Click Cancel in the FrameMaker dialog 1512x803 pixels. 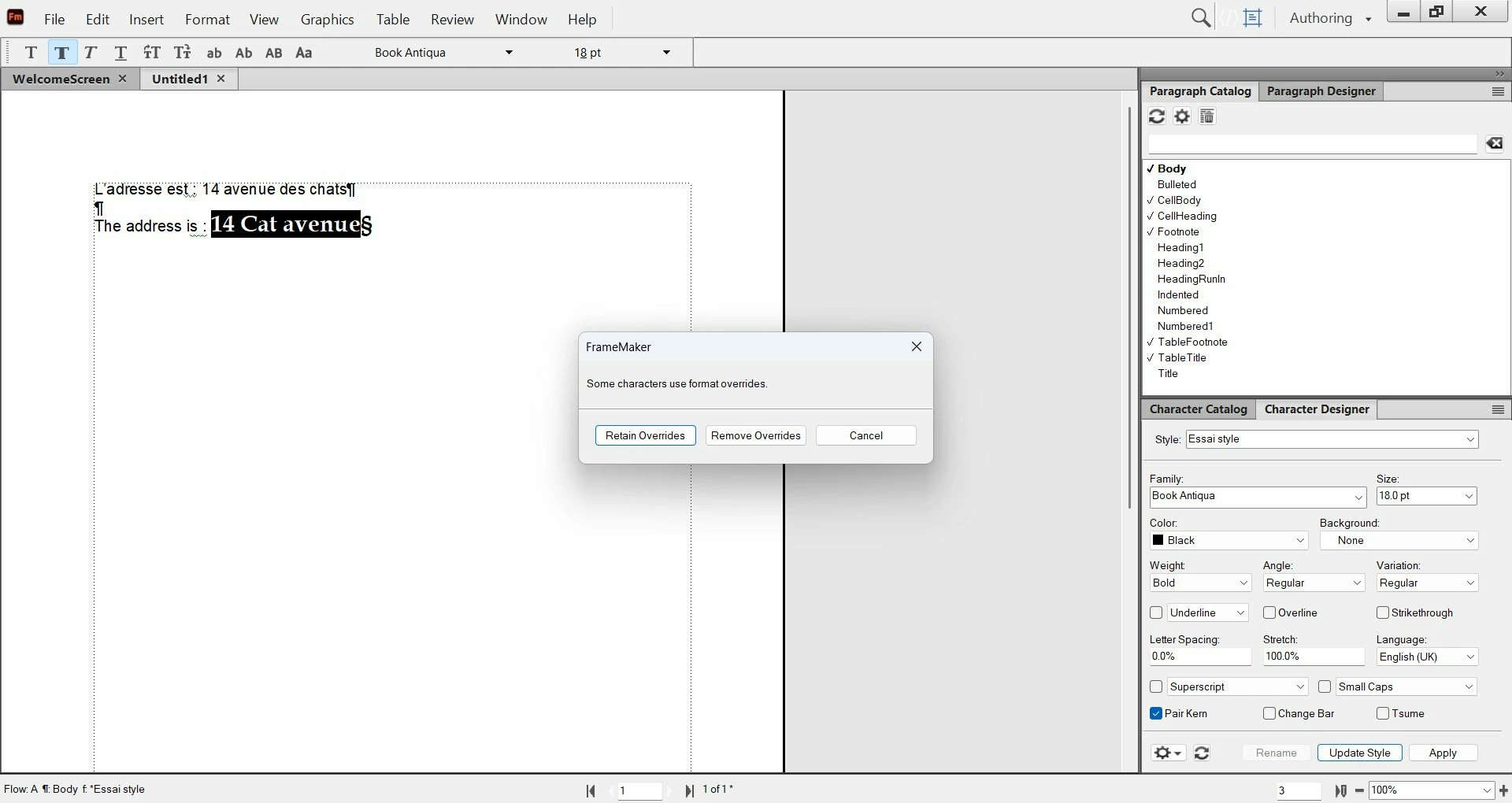click(865, 435)
